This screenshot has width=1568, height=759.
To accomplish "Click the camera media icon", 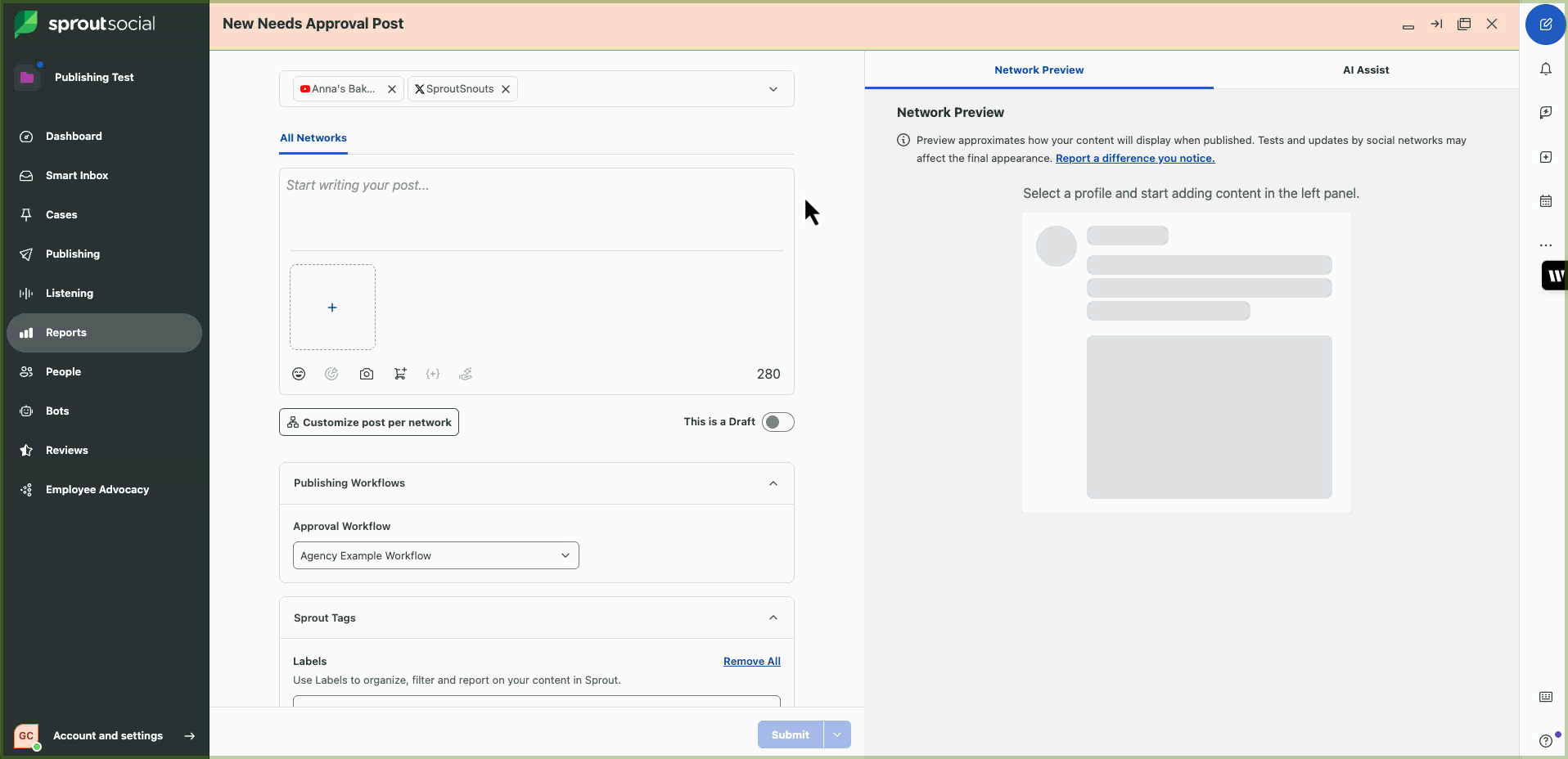I will tap(367, 374).
